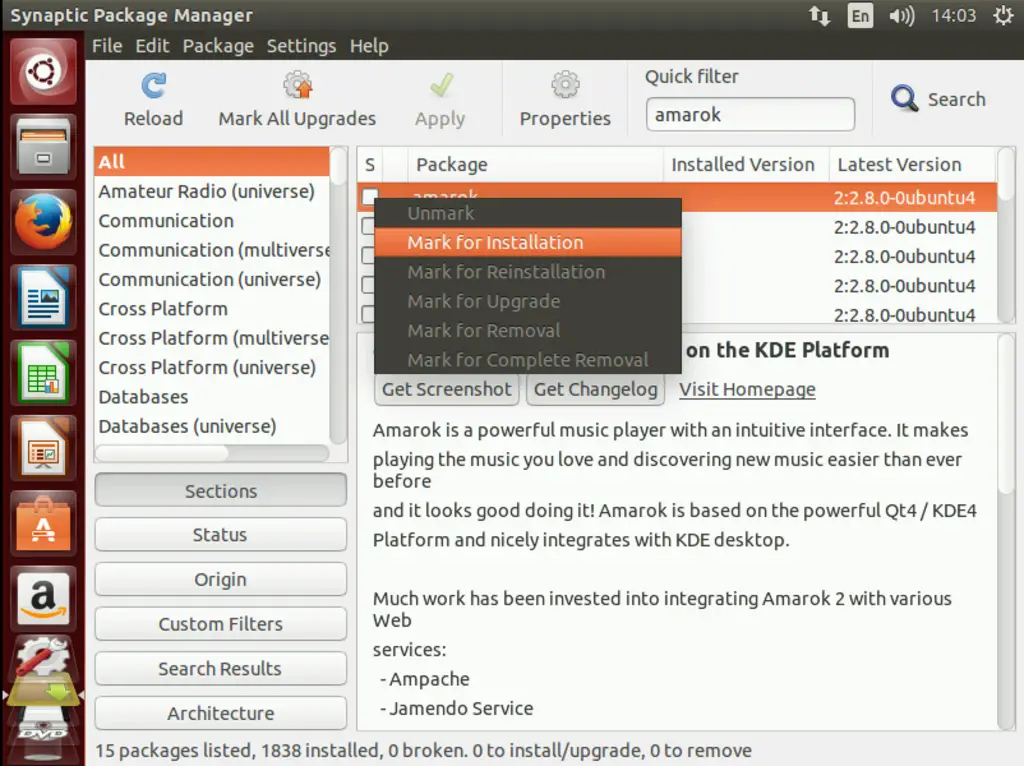This screenshot has width=1024, height=766.
Task: Choose Mark for Upgrade in the context menu
Action: [x=528, y=301]
